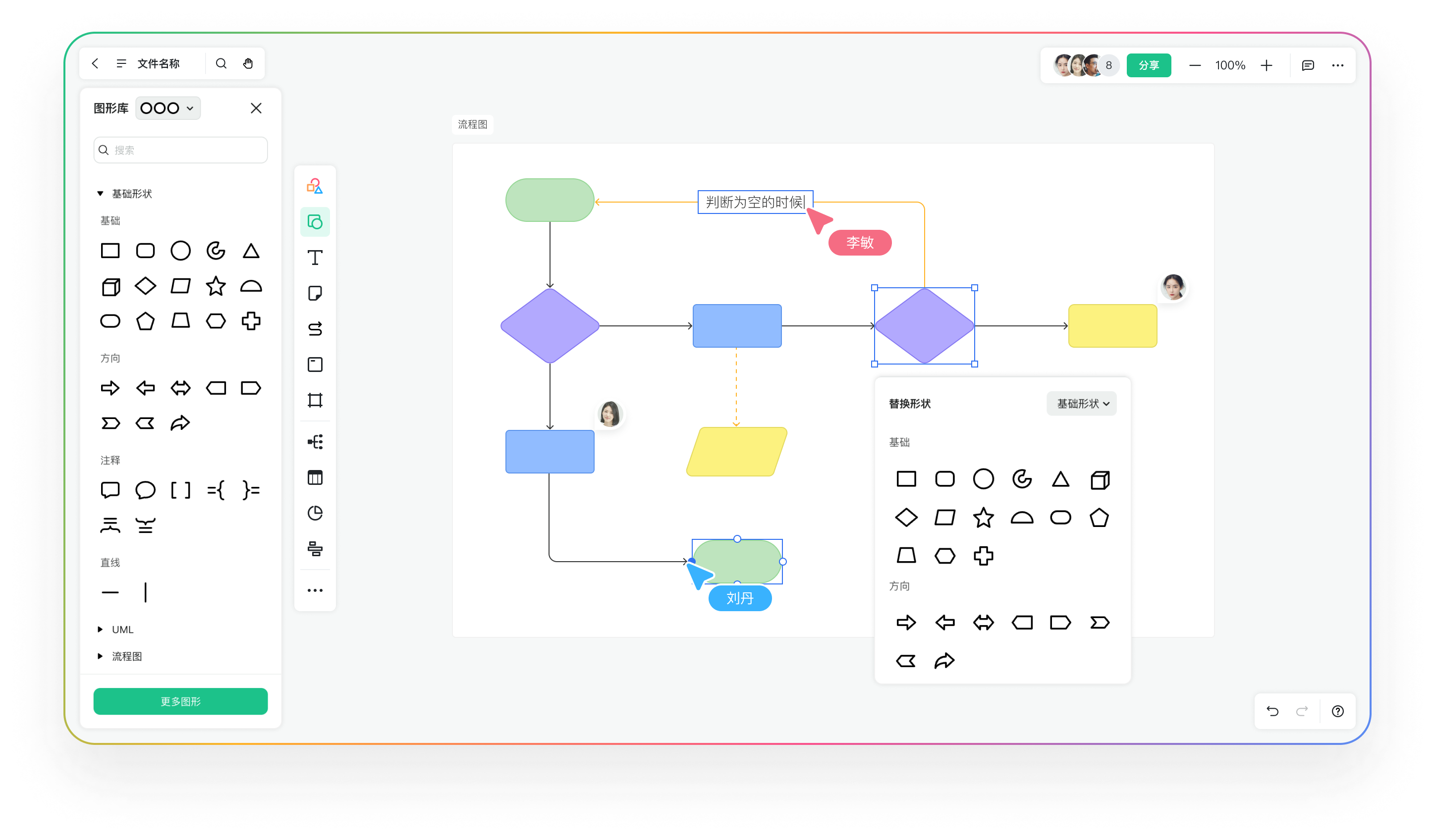This screenshot has width=1435, height=840.
Task: Pick the star in replace shape panel
Action: (x=984, y=517)
